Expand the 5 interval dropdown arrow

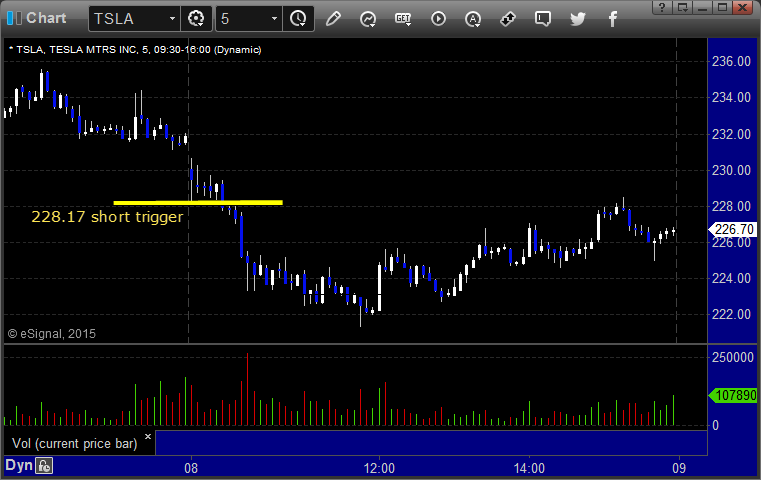click(274, 19)
